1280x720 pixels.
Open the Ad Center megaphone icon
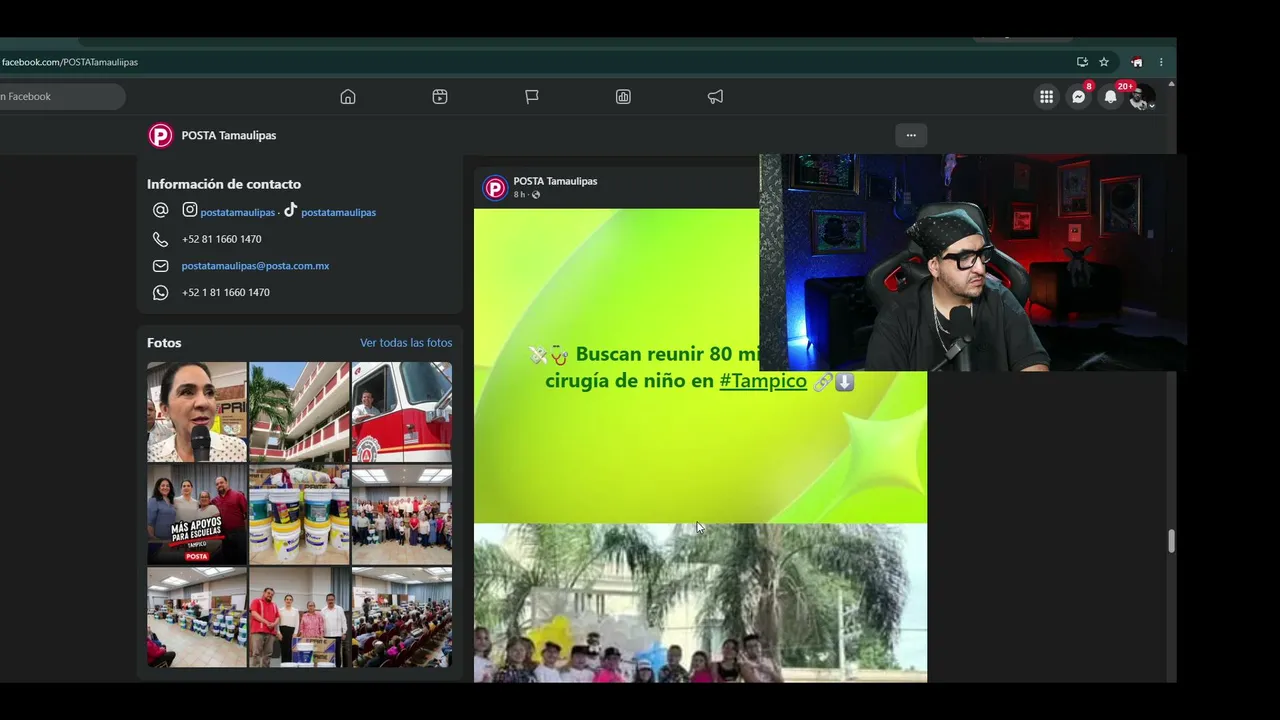pos(715,97)
